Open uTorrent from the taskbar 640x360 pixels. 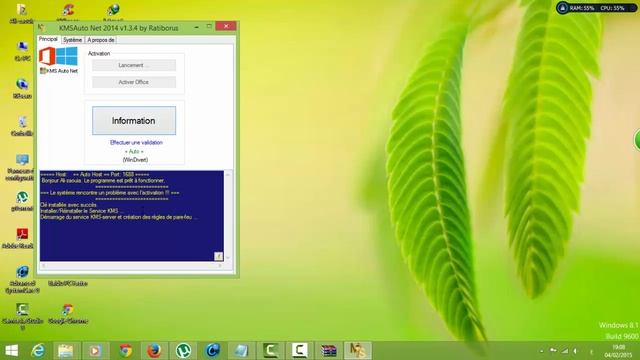pyautogui.click(x=183, y=351)
